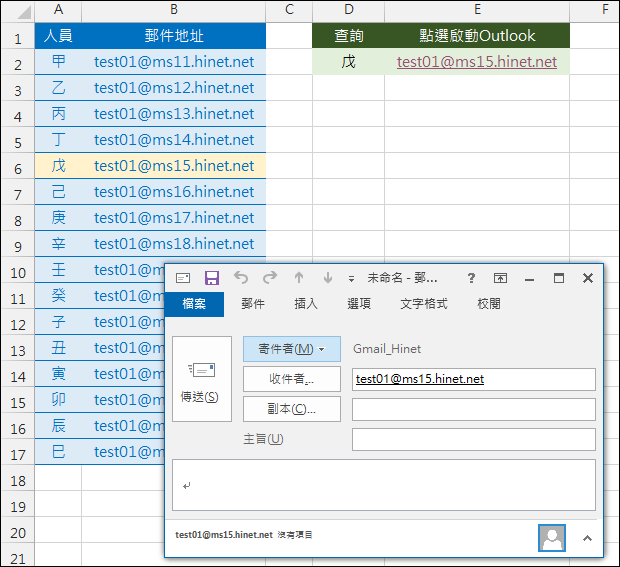
Task: Click test01@ms15.hinet.net in the people pane
Action: coord(224,535)
